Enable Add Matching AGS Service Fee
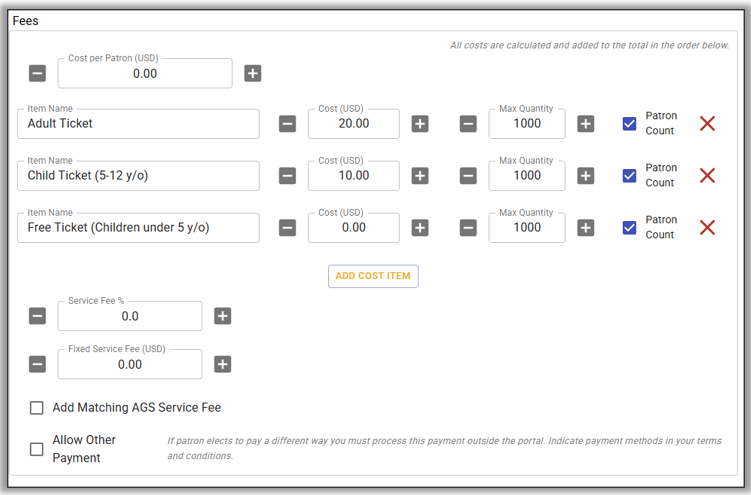Viewport: 751px width, 495px height. pyautogui.click(x=37, y=408)
